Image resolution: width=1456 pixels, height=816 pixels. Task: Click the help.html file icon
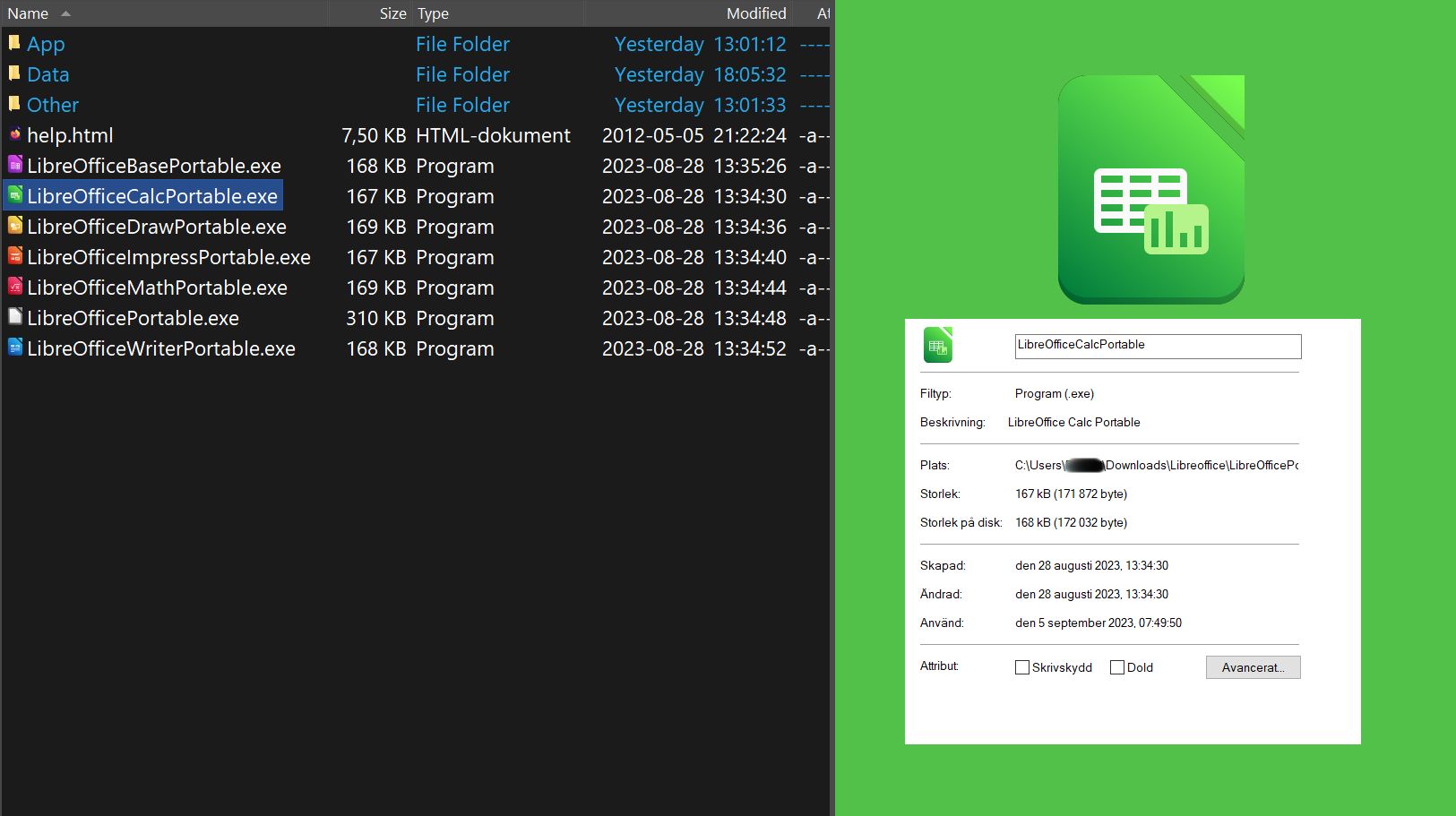(x=14, y=134)
